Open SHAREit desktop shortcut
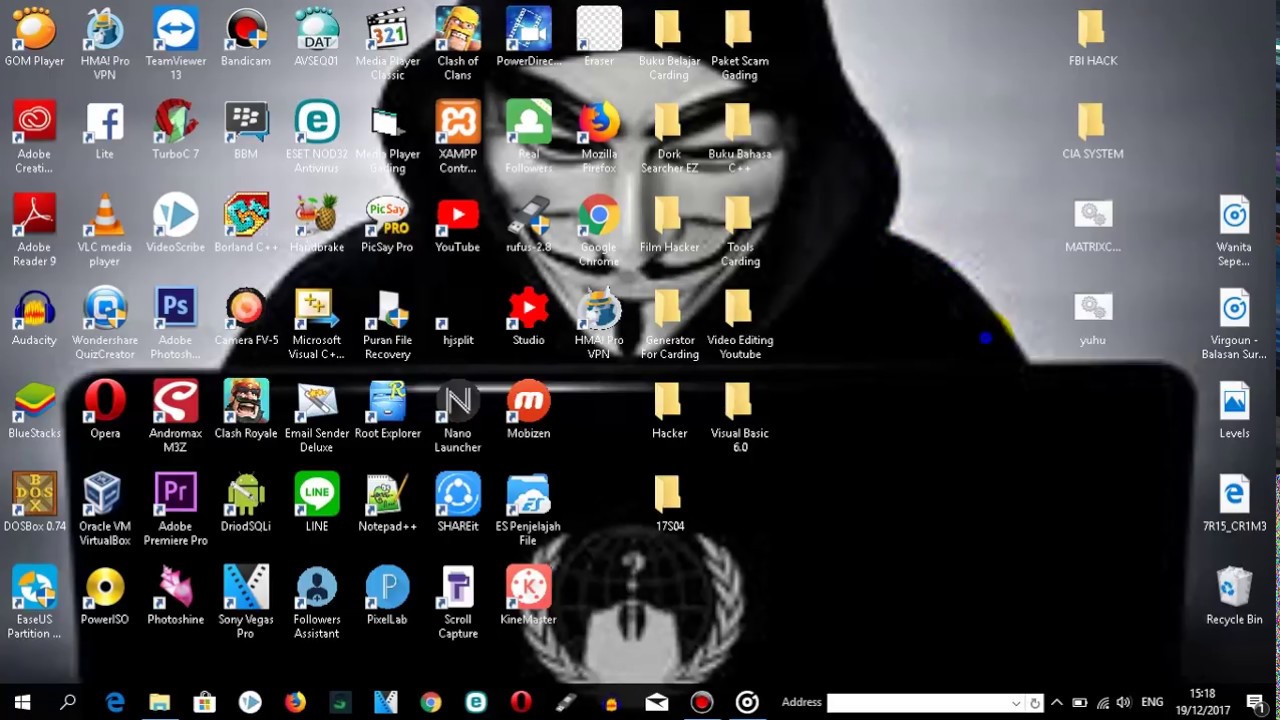 pyautogui.click(x=458, y=502)
